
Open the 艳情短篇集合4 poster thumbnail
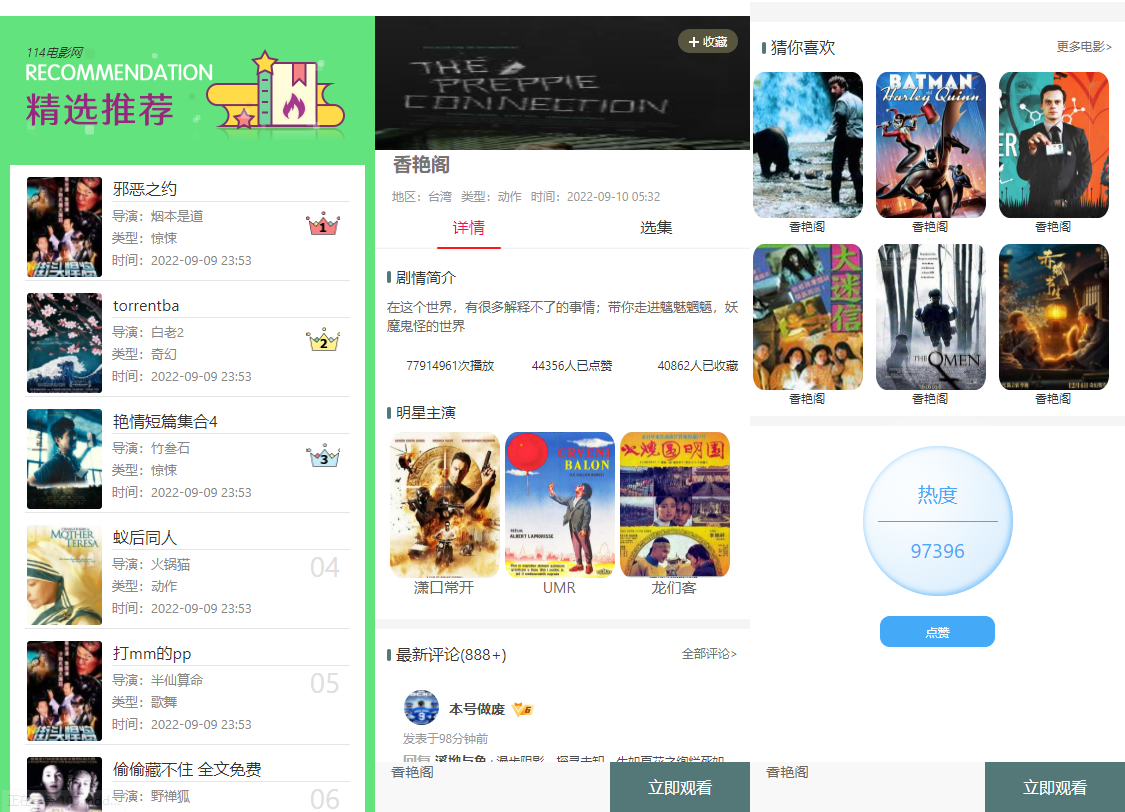click(65, 459)
